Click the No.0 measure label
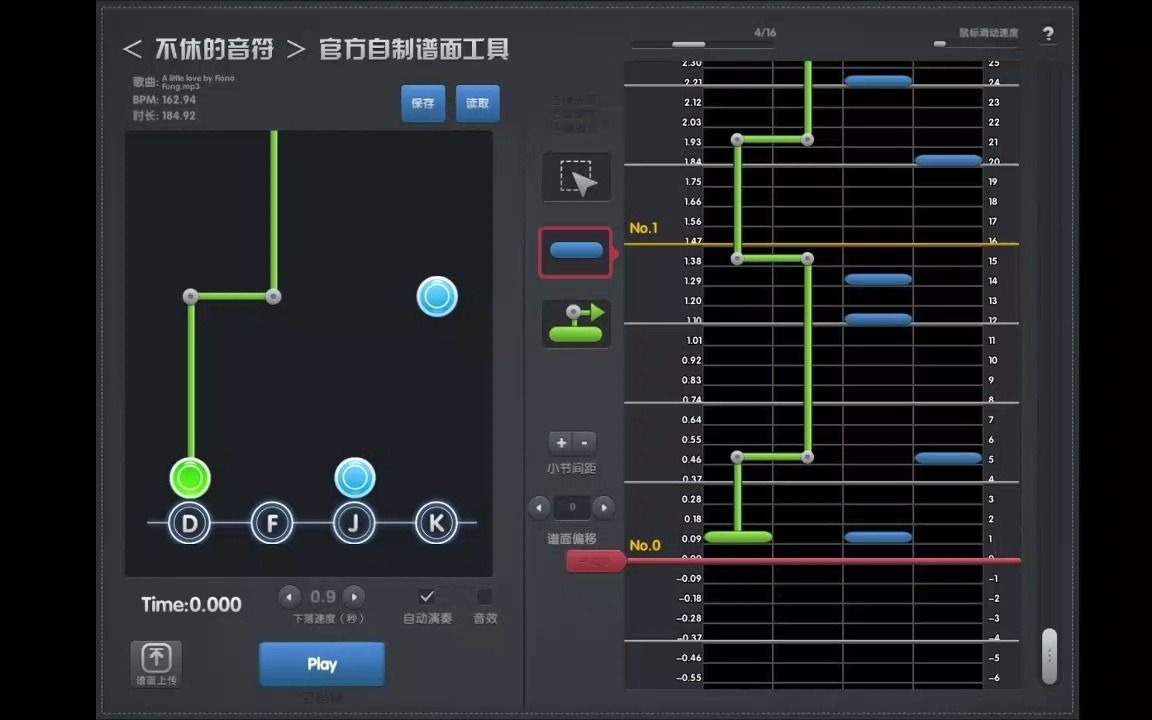1152x720 pixels. click(x=645, y=545)
